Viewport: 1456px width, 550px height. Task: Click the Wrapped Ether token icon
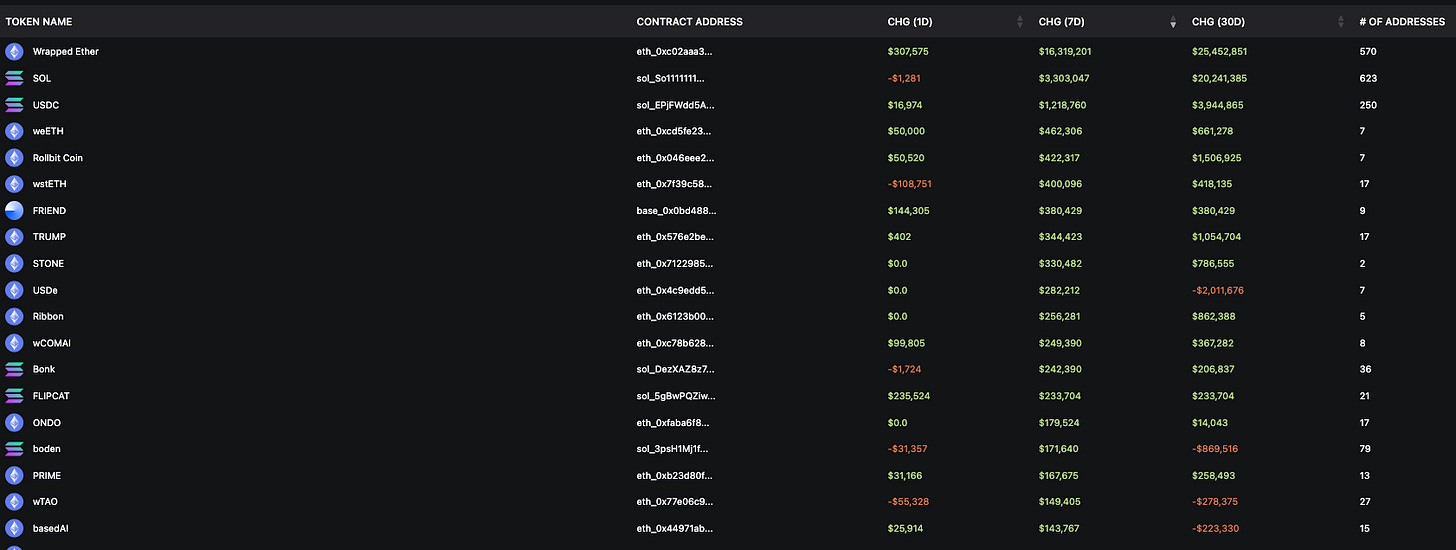point(14,51)
